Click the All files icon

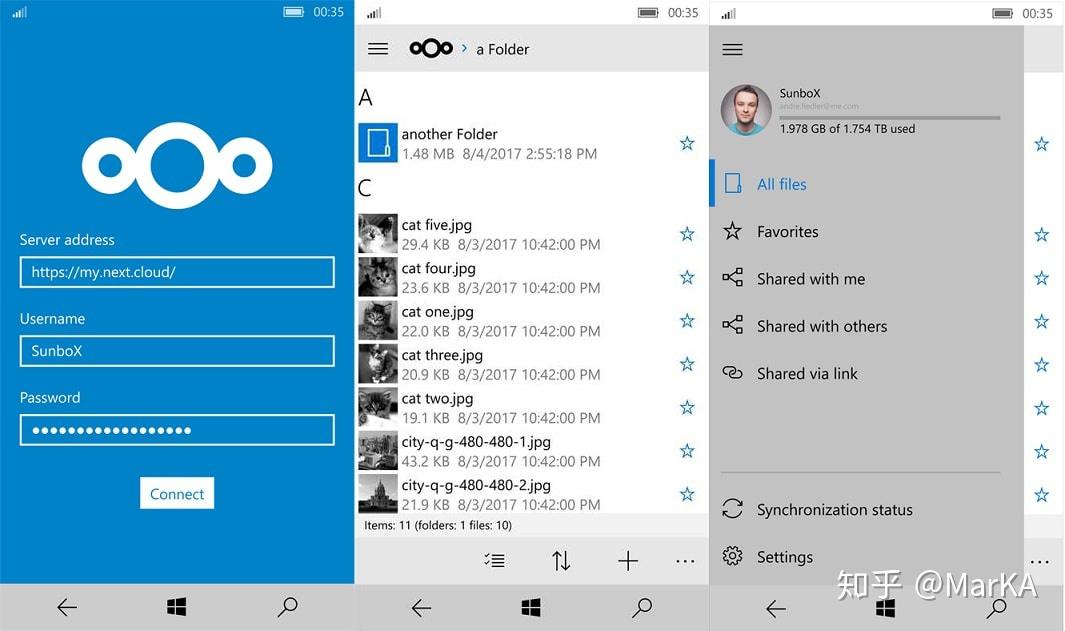tap(733, 183)
